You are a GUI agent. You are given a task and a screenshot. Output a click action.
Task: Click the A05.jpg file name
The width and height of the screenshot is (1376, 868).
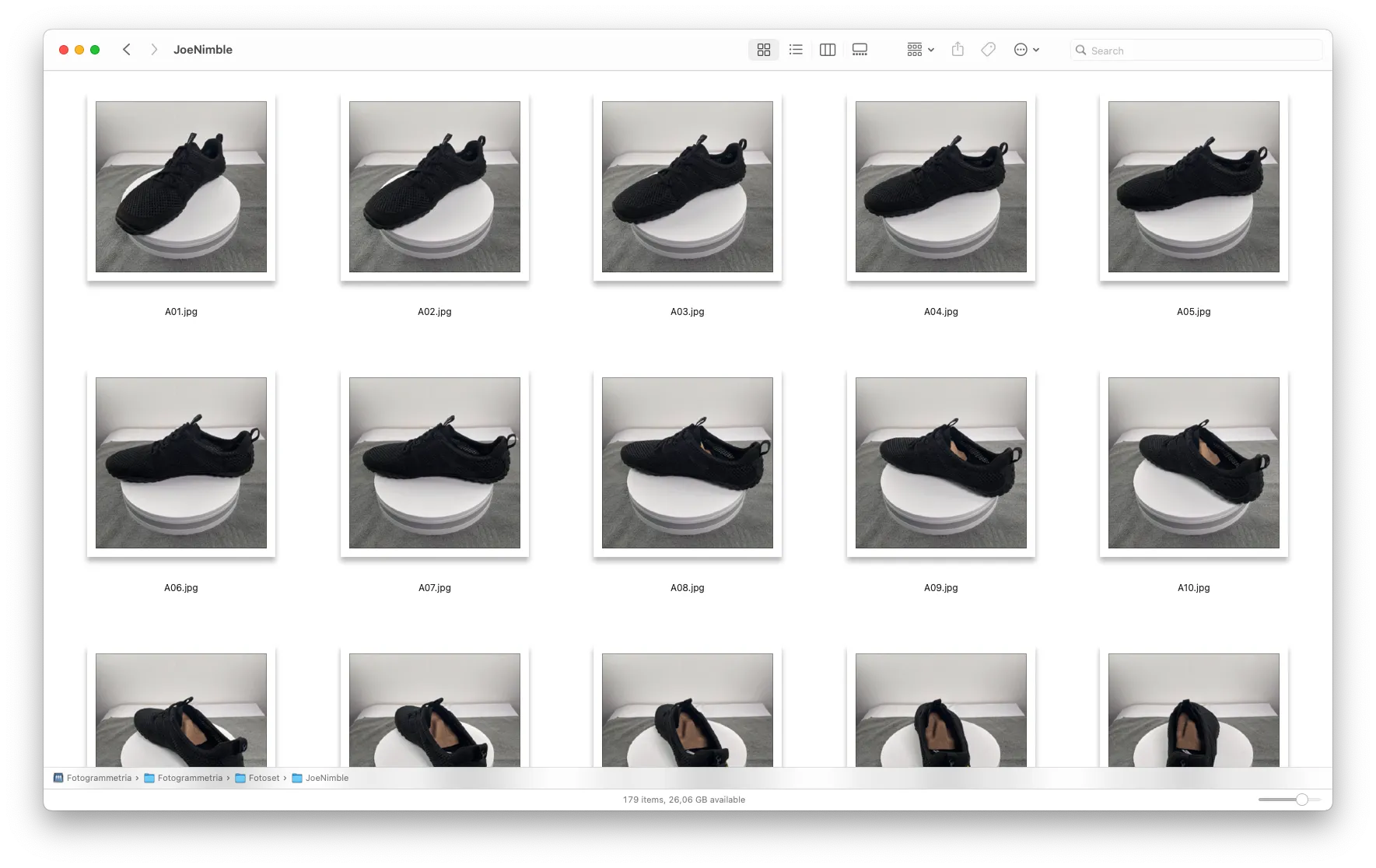[1193, 312]
